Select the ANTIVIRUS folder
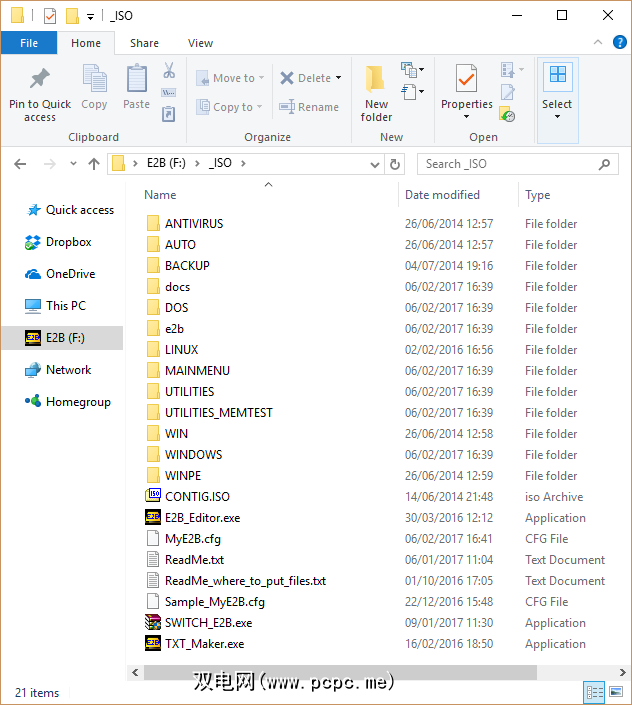The image size is (632, 705). tap(185, 223)
